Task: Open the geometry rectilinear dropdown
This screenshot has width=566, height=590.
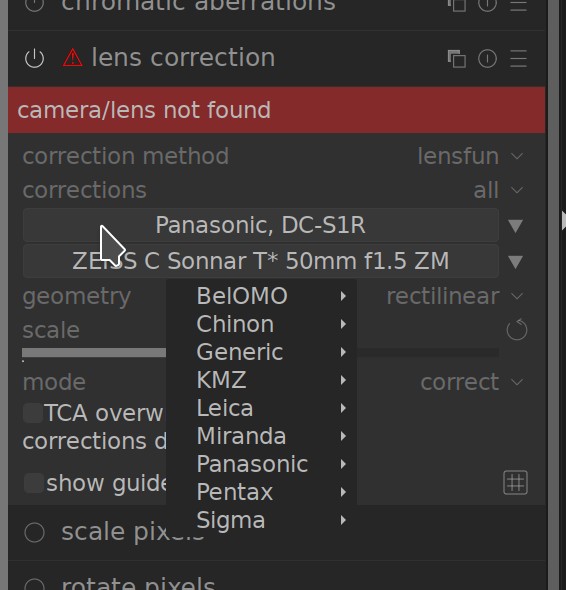Action: tap(455, 296)
